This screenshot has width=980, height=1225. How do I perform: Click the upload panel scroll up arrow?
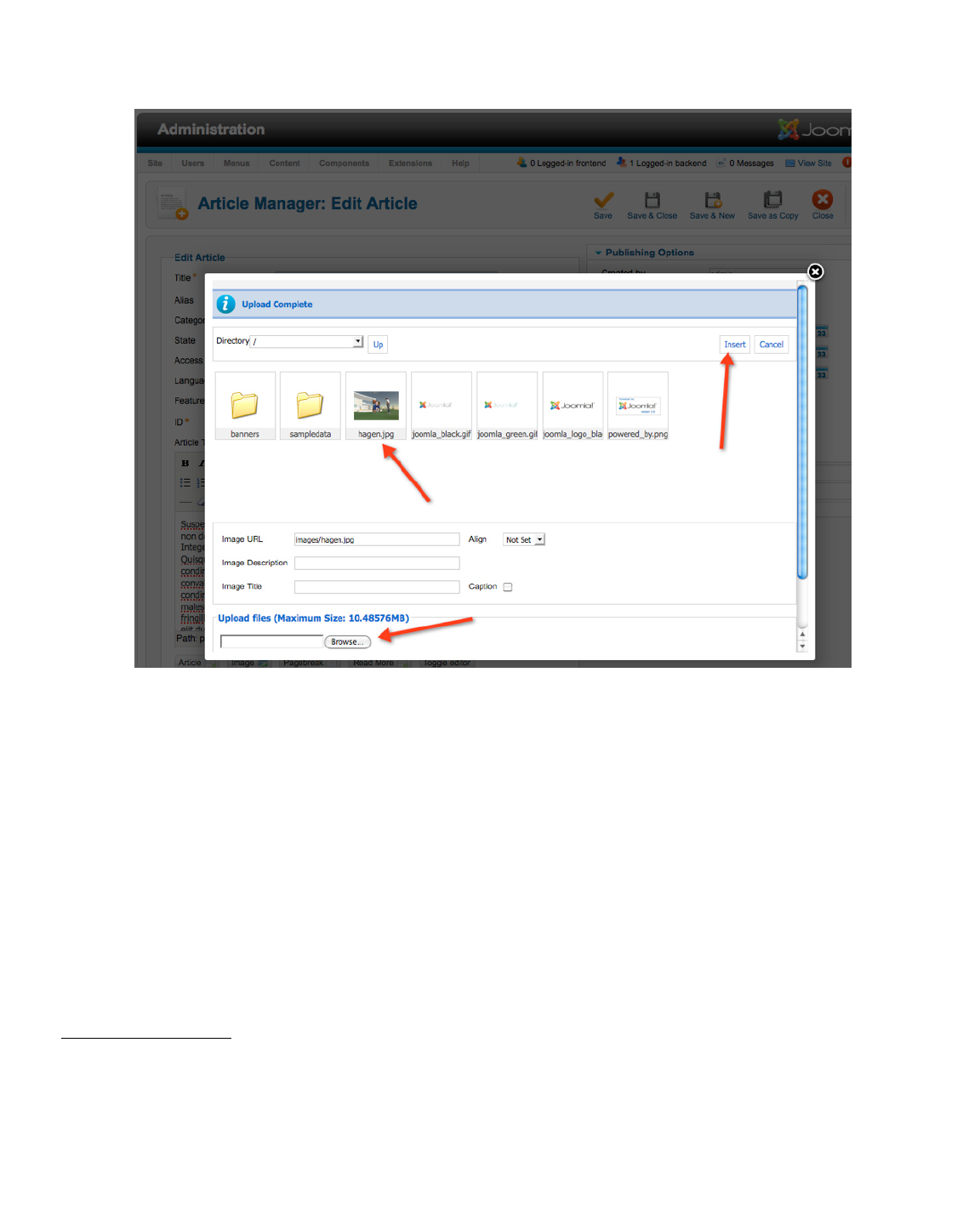(802, 634)
